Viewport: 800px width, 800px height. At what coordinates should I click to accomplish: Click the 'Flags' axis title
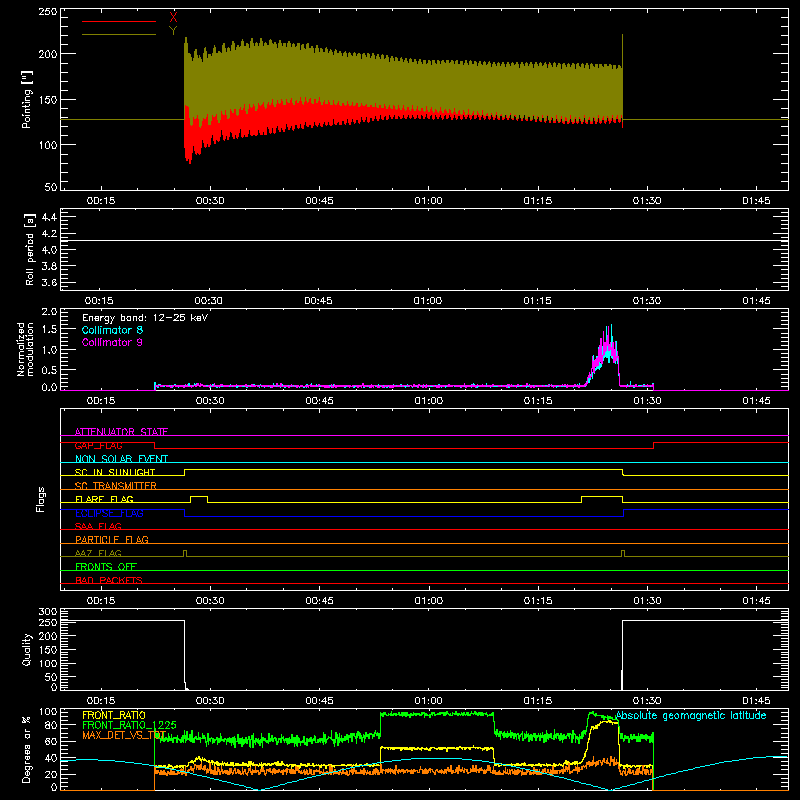40,499
